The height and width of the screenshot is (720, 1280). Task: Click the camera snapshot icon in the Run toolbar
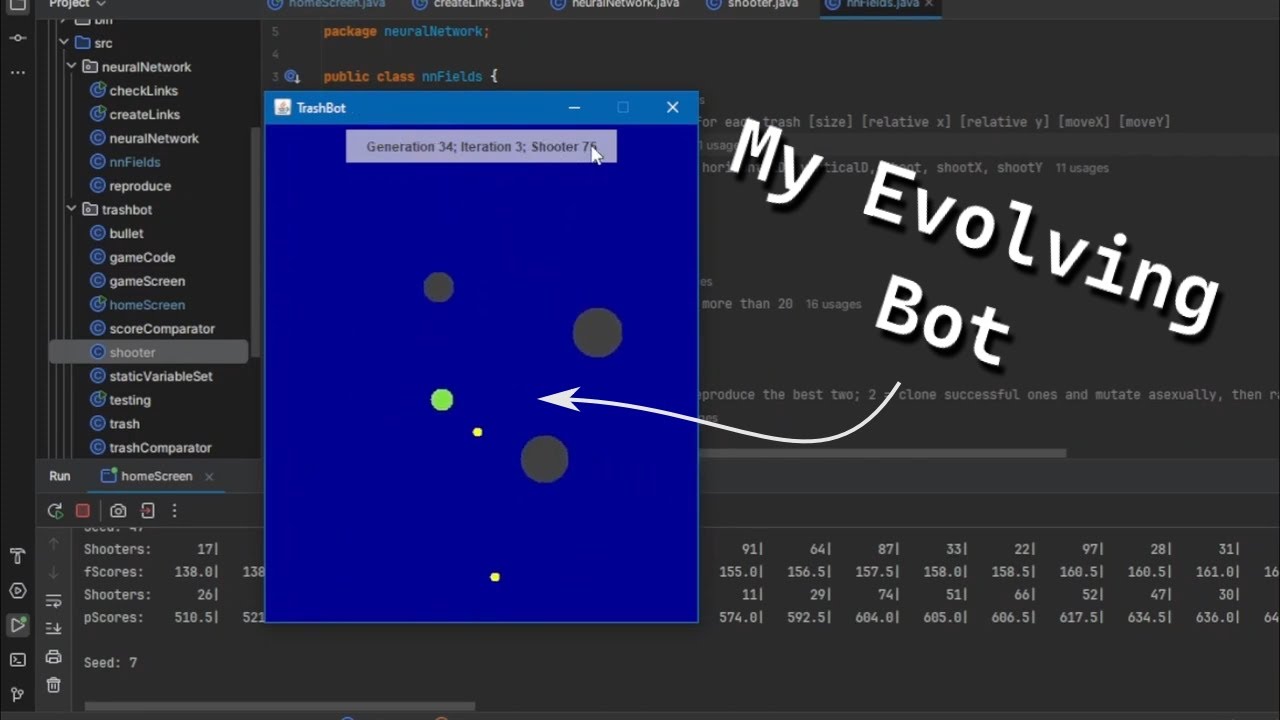(118, 511)
